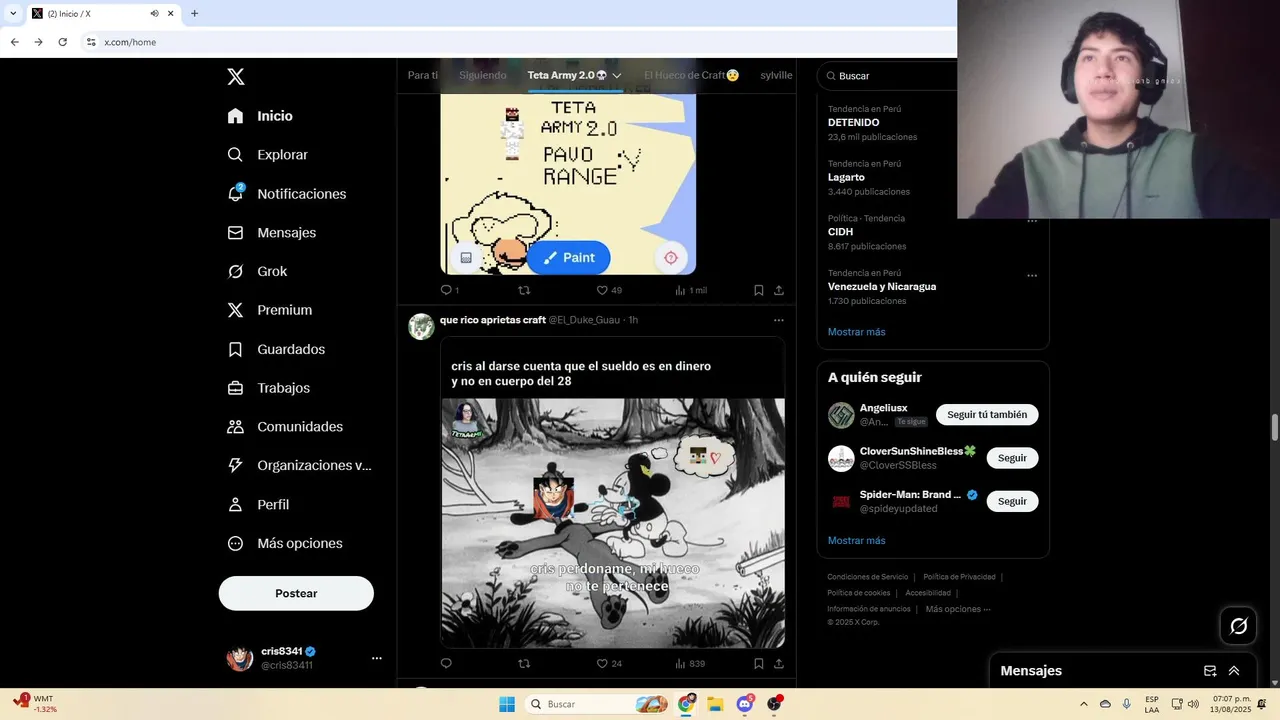Open Condiciones de Servicio link
This screenshot has height=720, width=1280.
[868, 577]
